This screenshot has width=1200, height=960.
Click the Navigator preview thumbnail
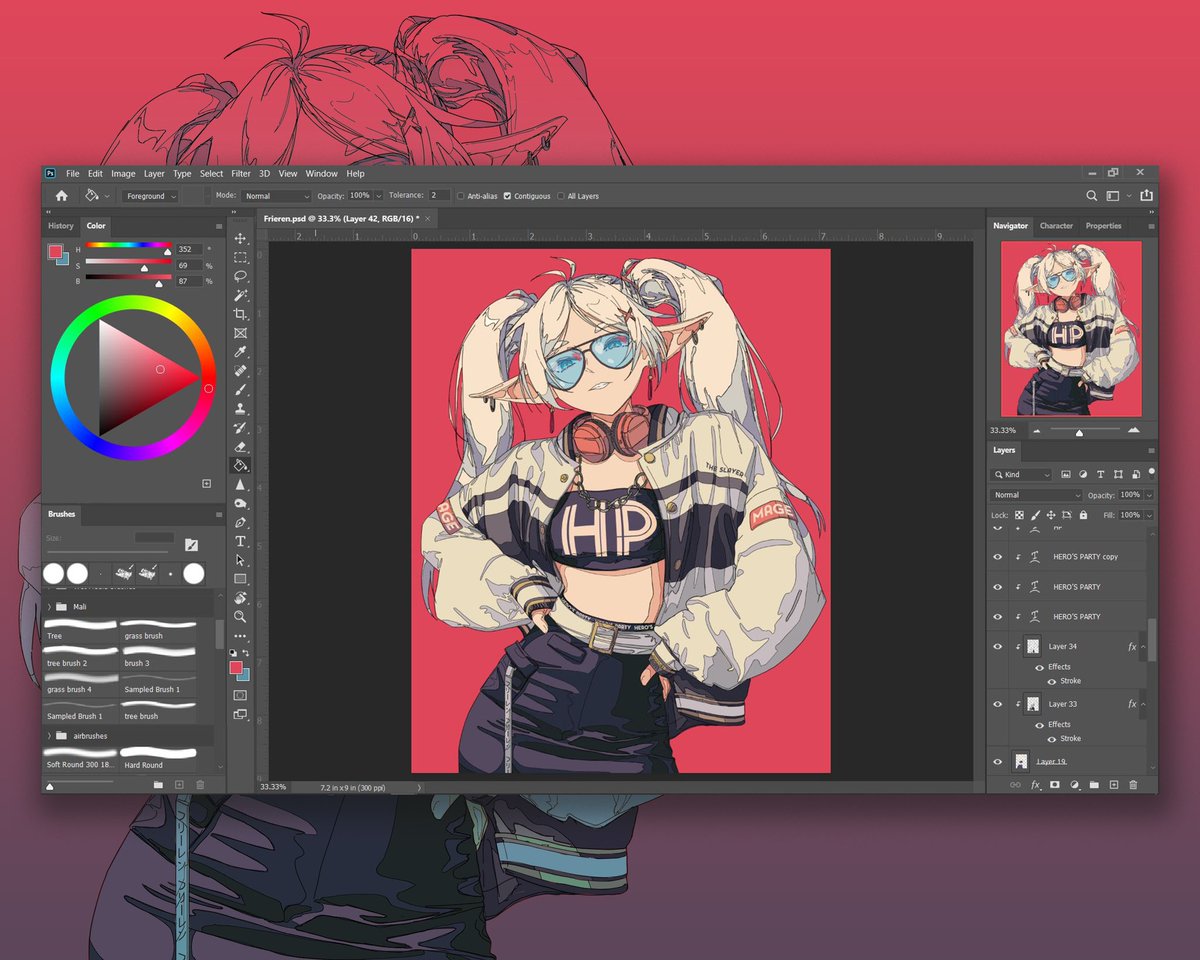click(1071, 329)
